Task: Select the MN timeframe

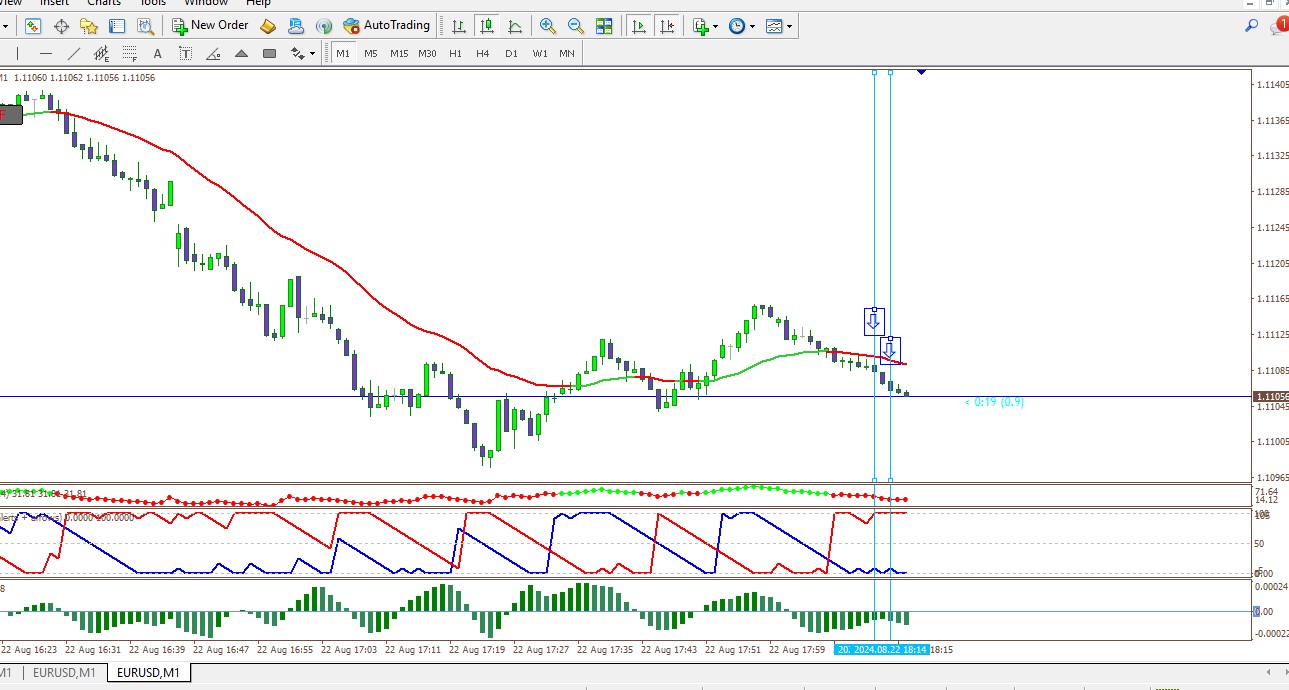Action: (x=567, y=53)
